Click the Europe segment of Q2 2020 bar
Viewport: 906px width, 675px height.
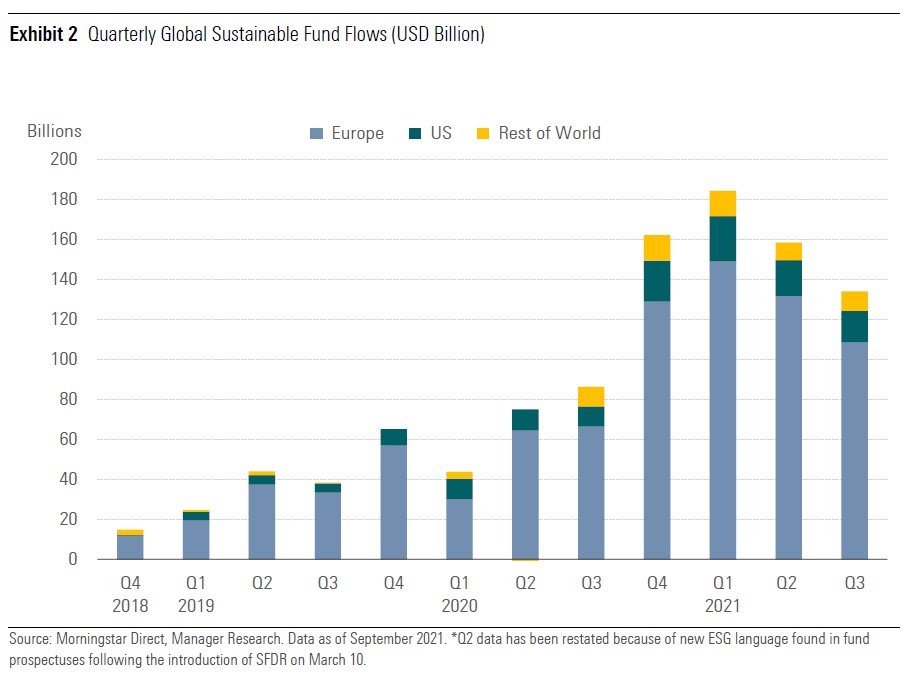pyautogui.click(x=525, y=494)
